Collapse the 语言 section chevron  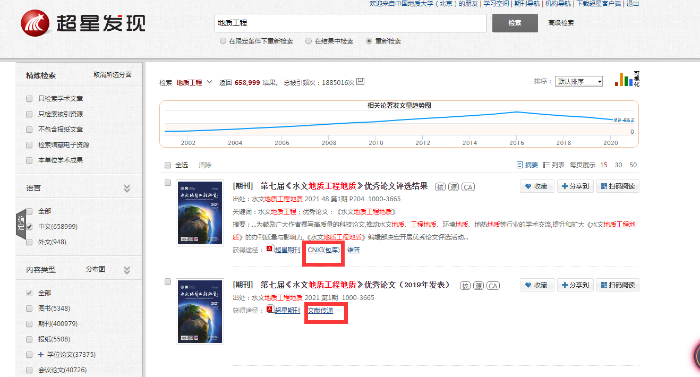pyautogui.click(x=127, y=188)
